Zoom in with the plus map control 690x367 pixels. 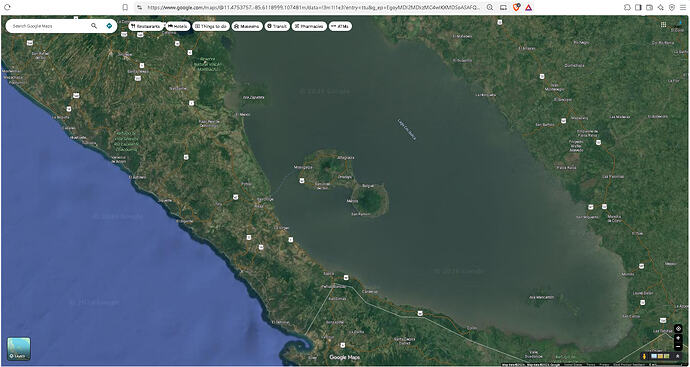click(678, 338)
